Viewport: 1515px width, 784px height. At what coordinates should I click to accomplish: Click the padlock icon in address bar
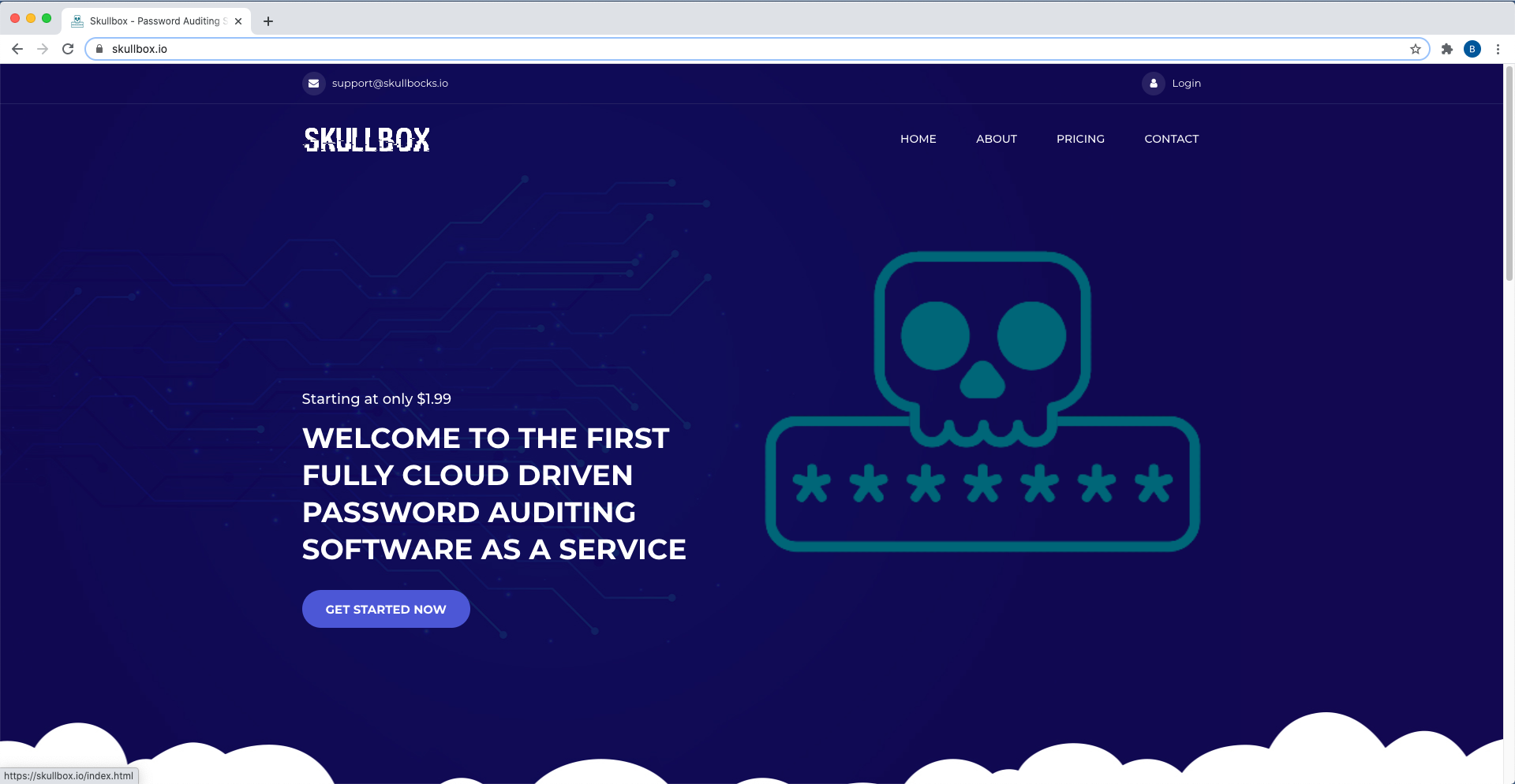[99, 48]
